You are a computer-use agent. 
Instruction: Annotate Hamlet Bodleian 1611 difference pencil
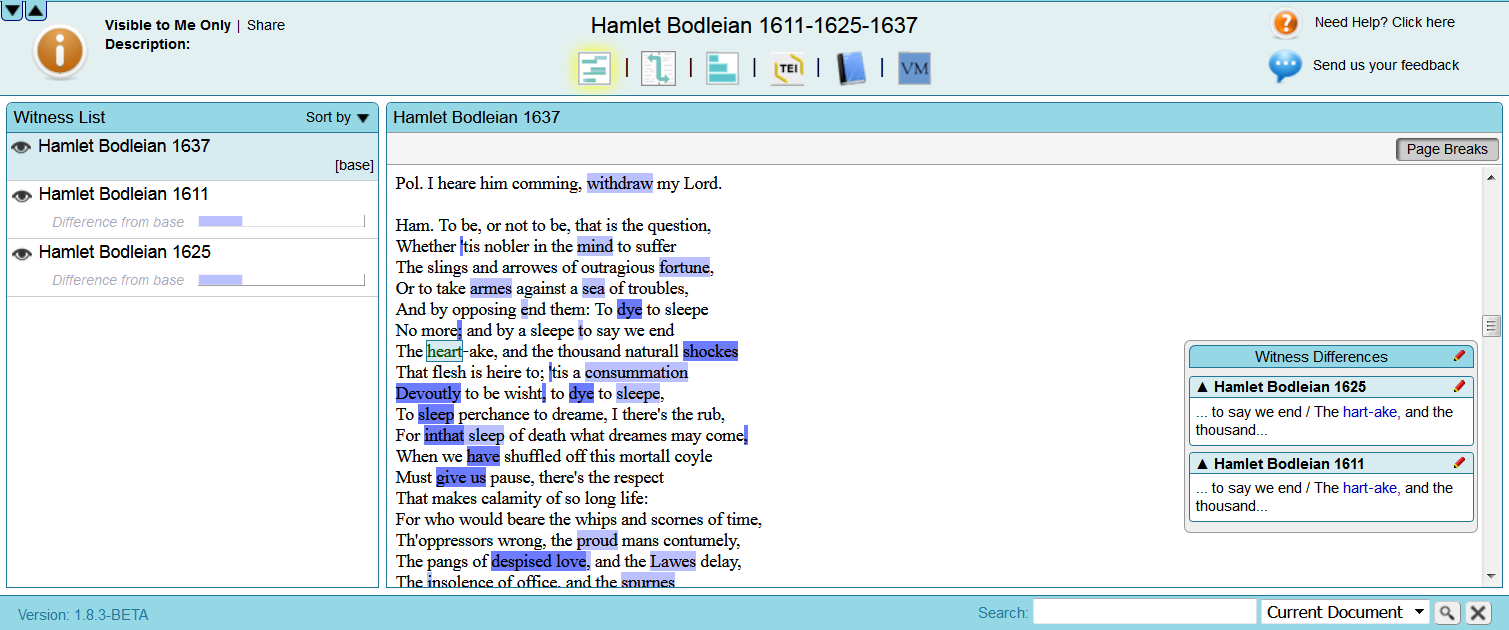[1459, 463]
